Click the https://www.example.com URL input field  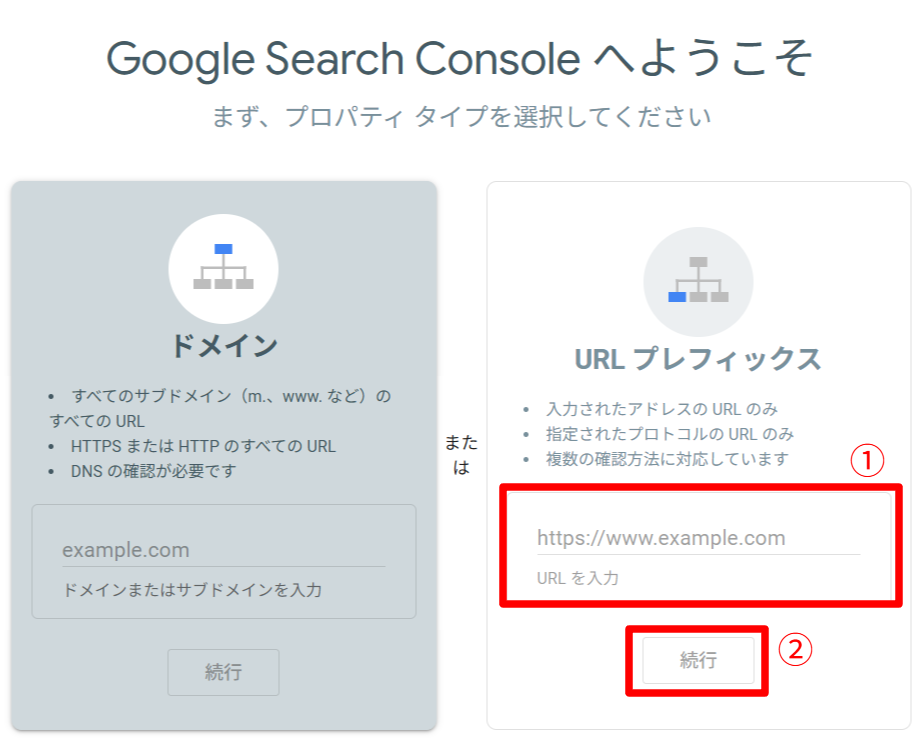coord(697,538)
